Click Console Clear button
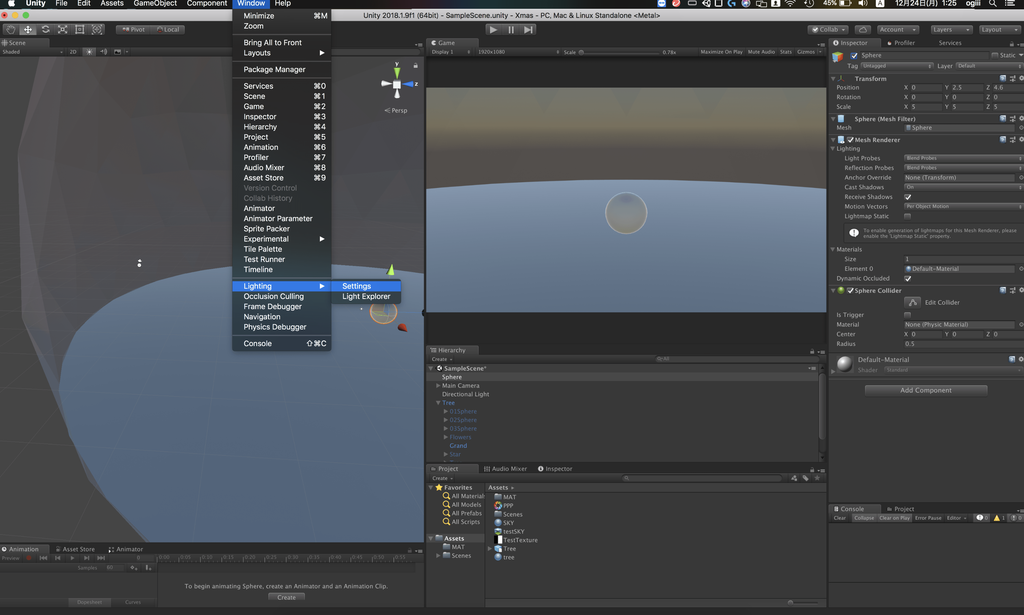 pos(840,518)
